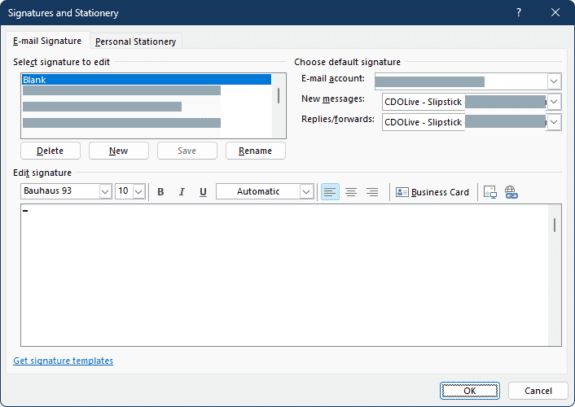Screen dimensions: 575x407
Task: Align signature text left
Action: point(330,192)
